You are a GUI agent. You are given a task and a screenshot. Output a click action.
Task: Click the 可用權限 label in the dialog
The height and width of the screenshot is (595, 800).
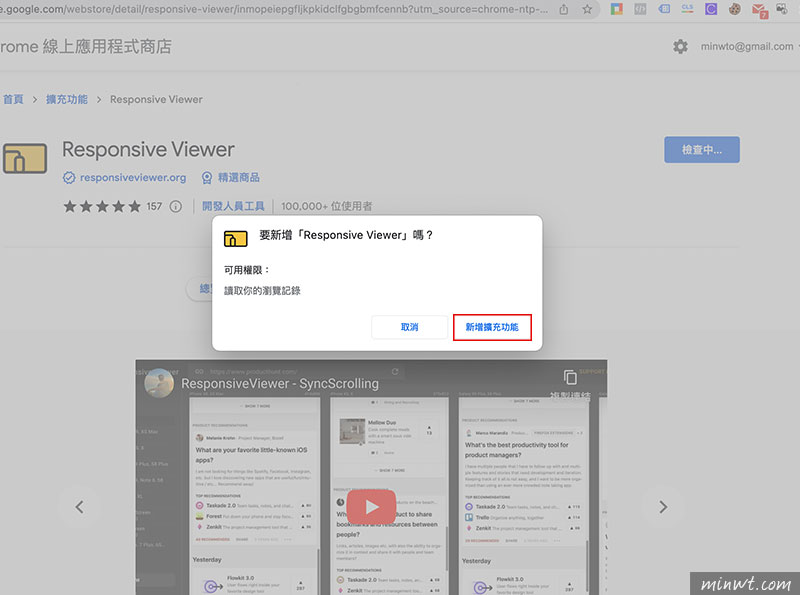click(x=246, y=270)
